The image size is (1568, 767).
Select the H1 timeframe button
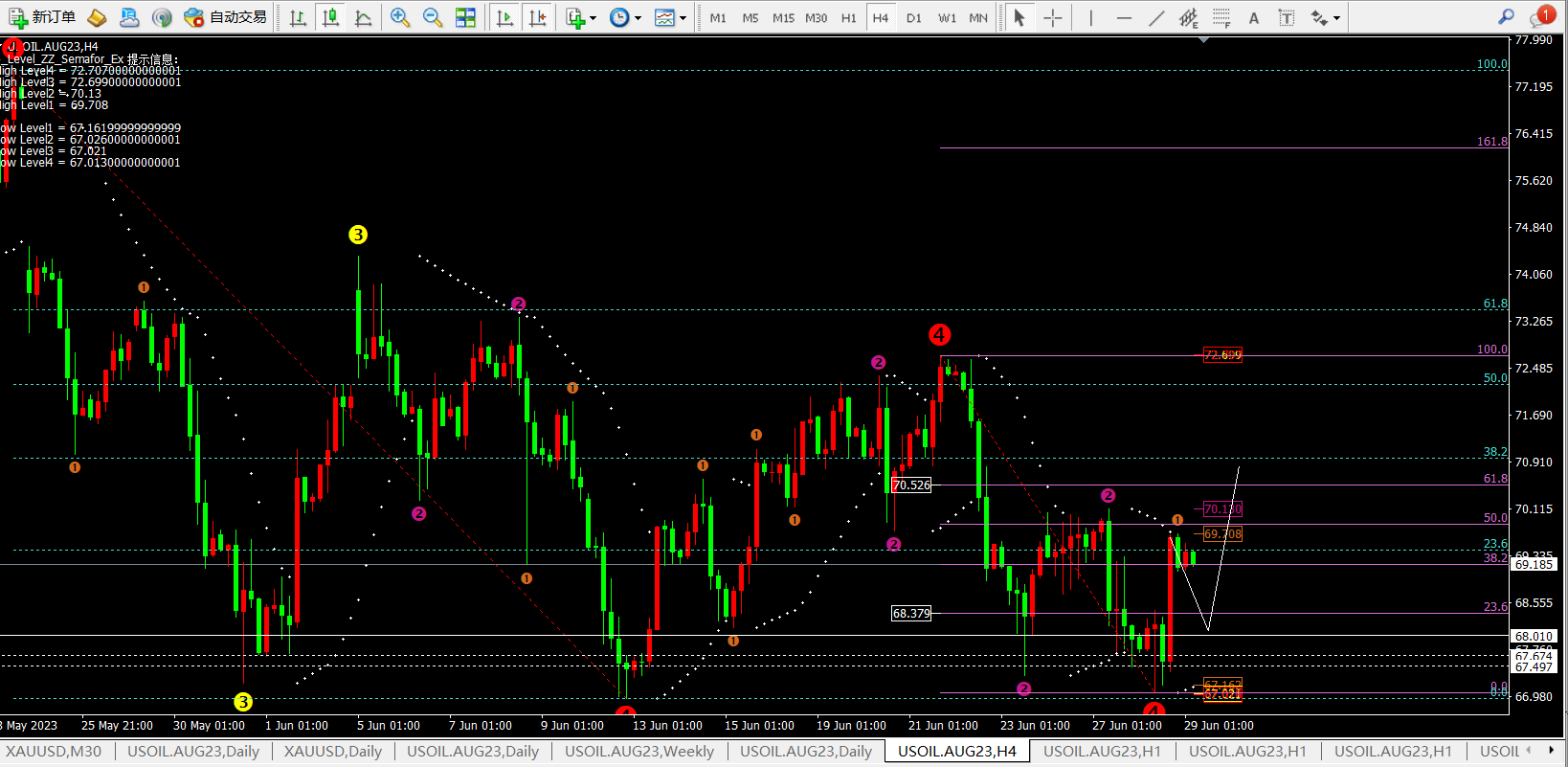tap(849, 17)
